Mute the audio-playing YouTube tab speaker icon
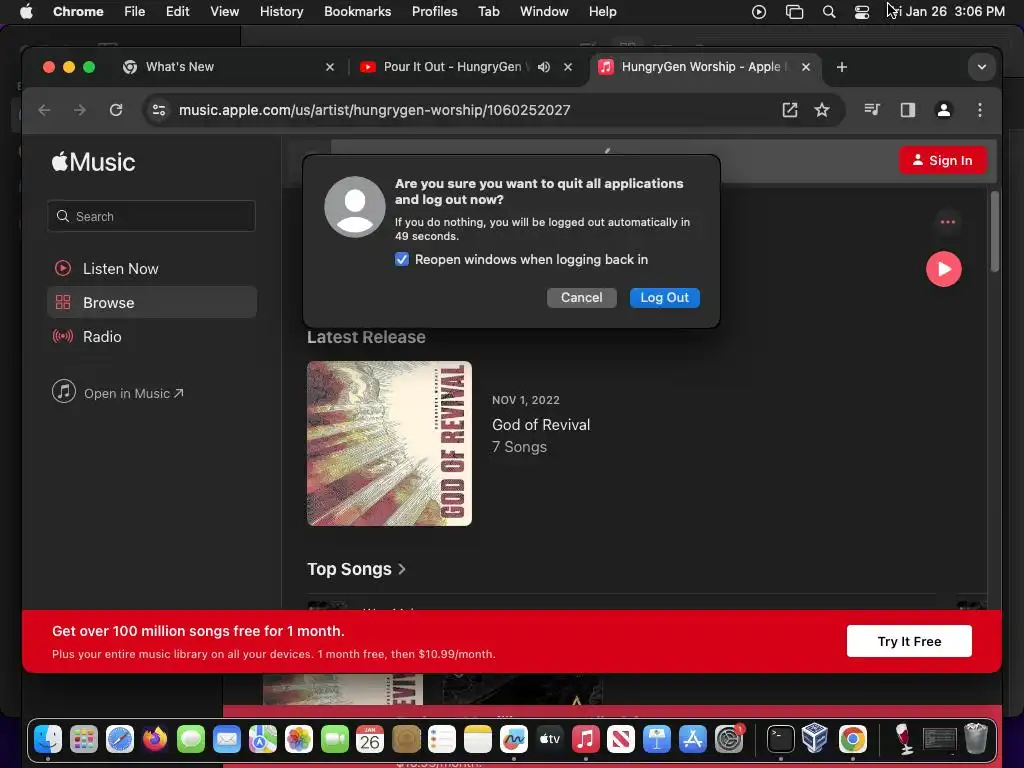 pos(543,67)
